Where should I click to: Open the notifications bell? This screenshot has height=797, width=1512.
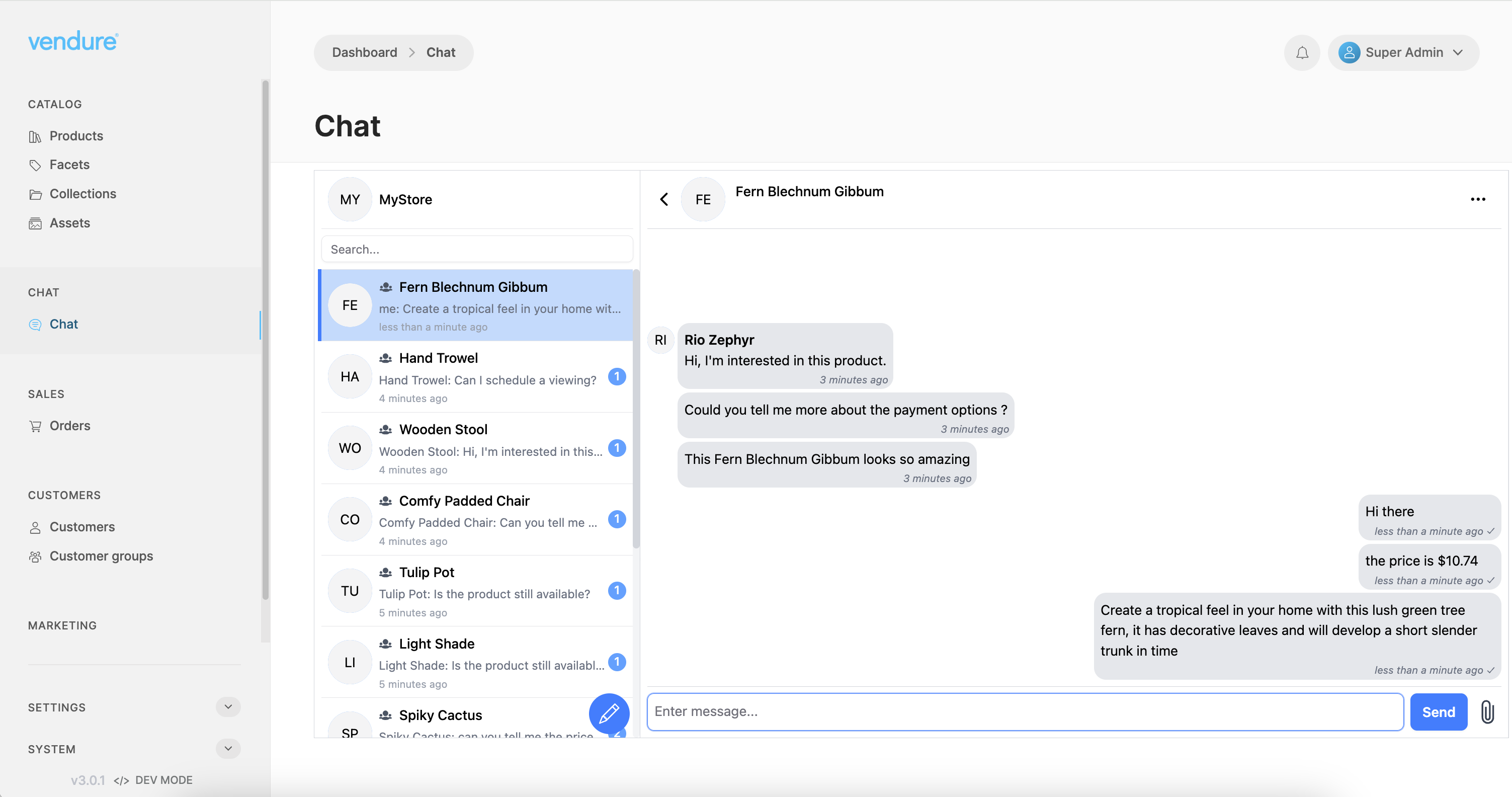1302,53
